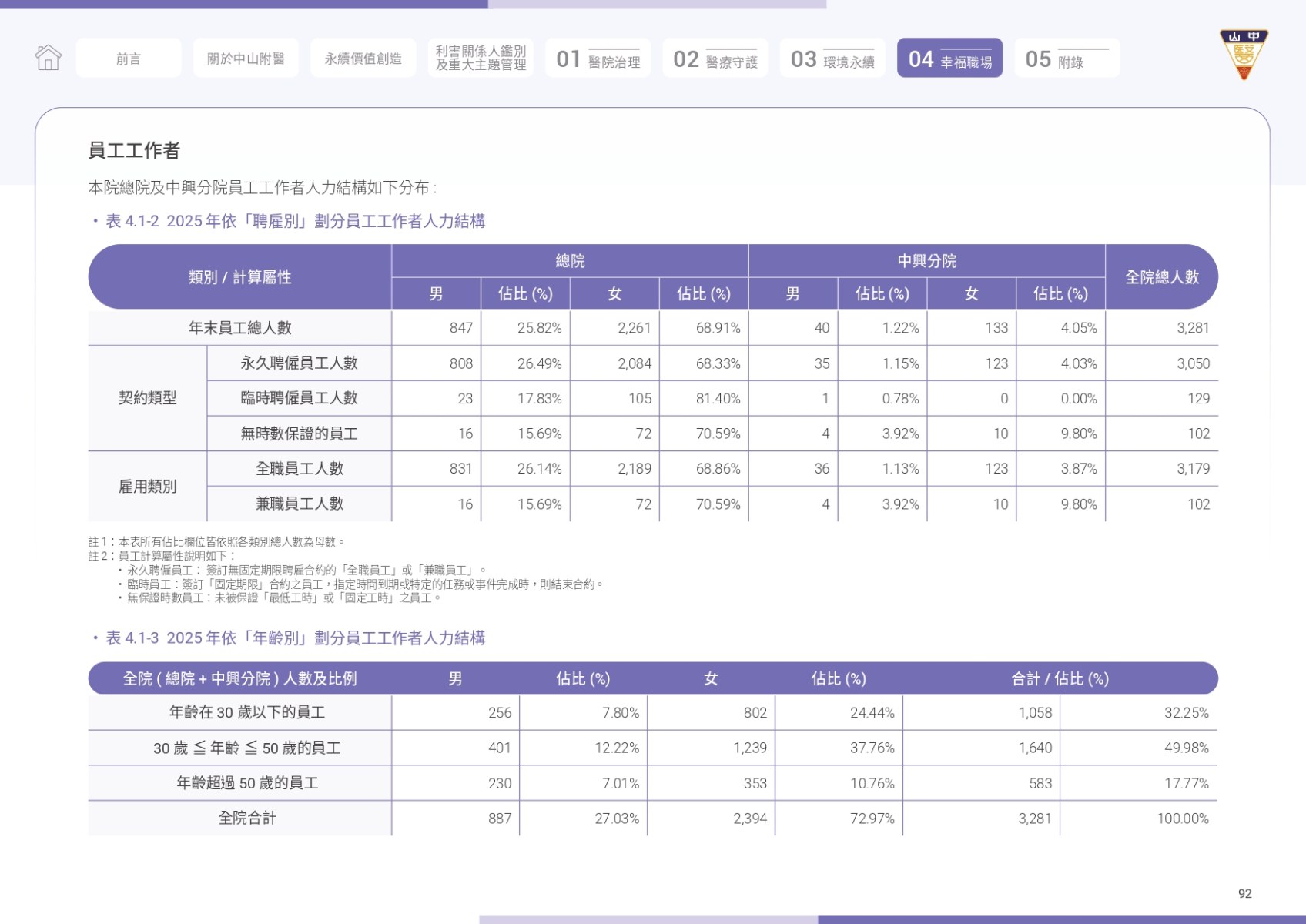Select value 17.77% in over-50 row

point(1186,784)
